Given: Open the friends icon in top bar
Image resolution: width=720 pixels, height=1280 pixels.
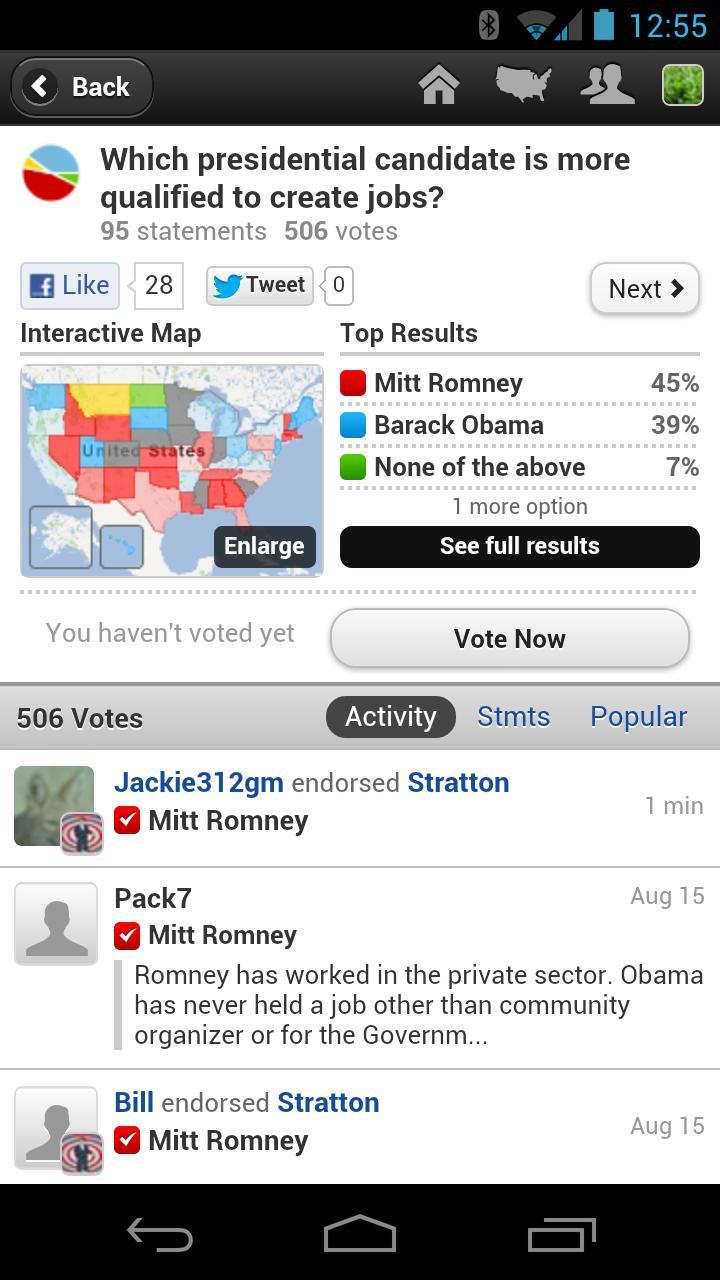Looking at the screenshot, I should (x=607, y=86).
